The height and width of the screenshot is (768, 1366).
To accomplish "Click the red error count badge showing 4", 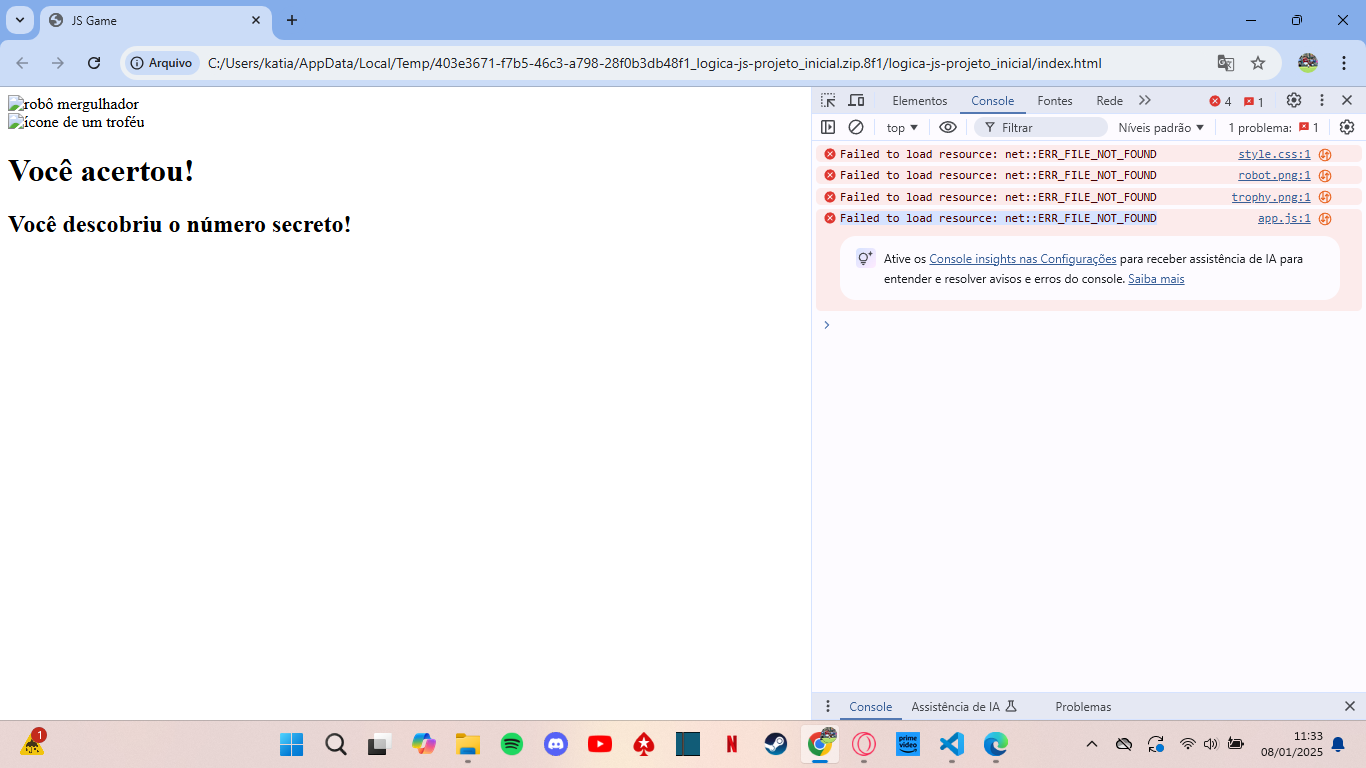I will (x=1220, y=101).
